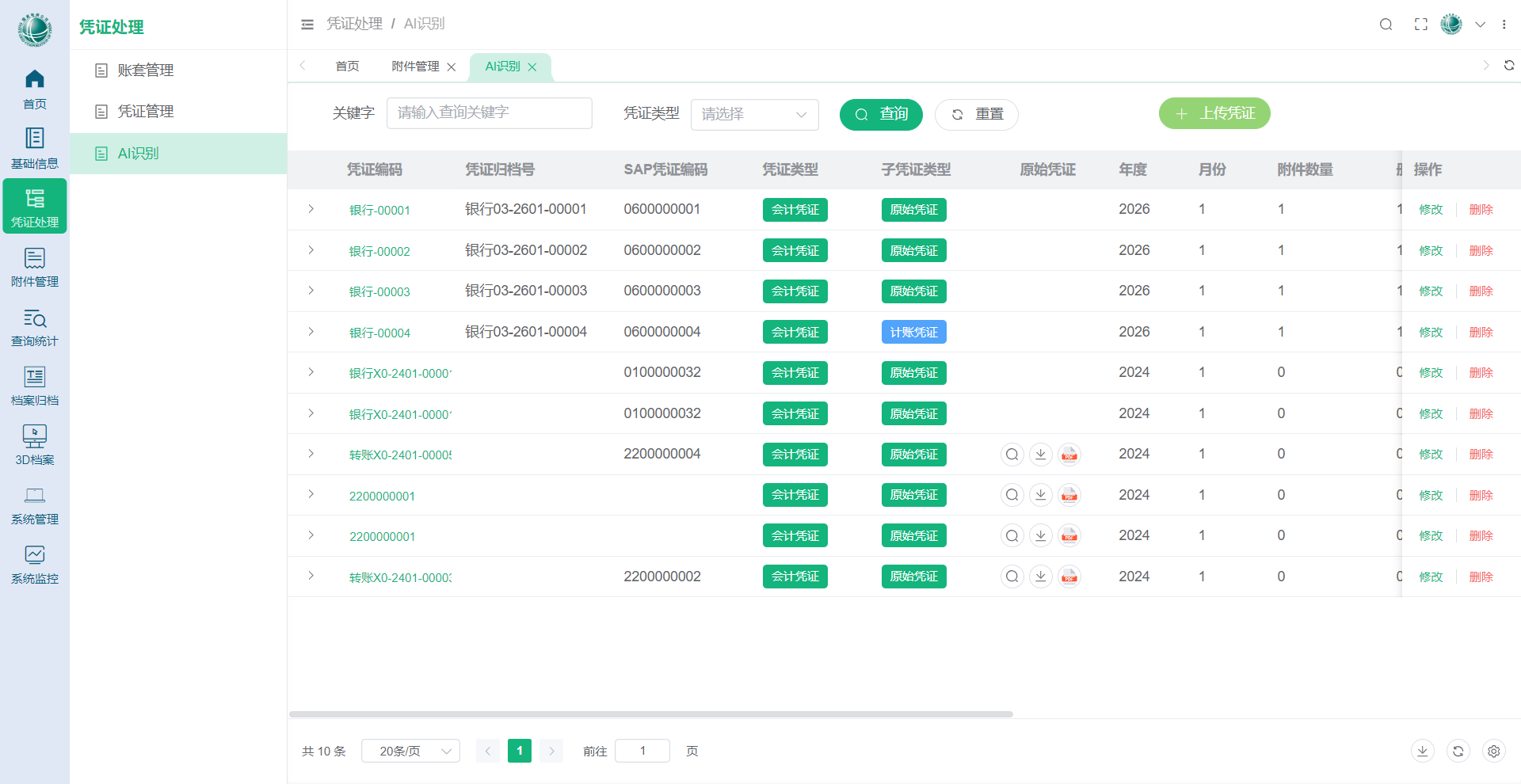Click the table settings gear icon
The height and width of the screenshot is (784, 1521).
tap(1493, 751)
